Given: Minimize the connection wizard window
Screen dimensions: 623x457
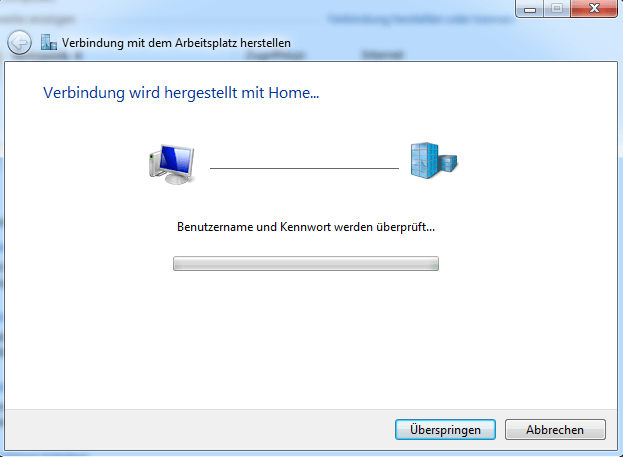Looking at the screenshot, I should (530, 8).
